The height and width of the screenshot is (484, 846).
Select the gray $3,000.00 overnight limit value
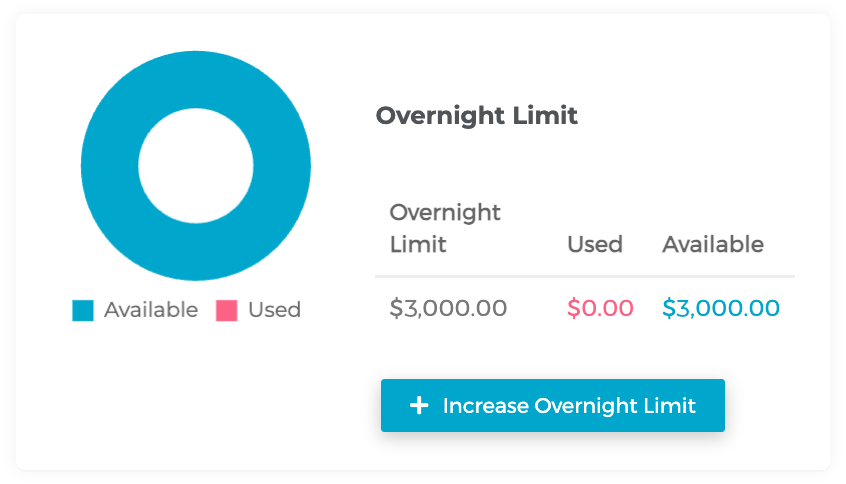pos(448,308)
